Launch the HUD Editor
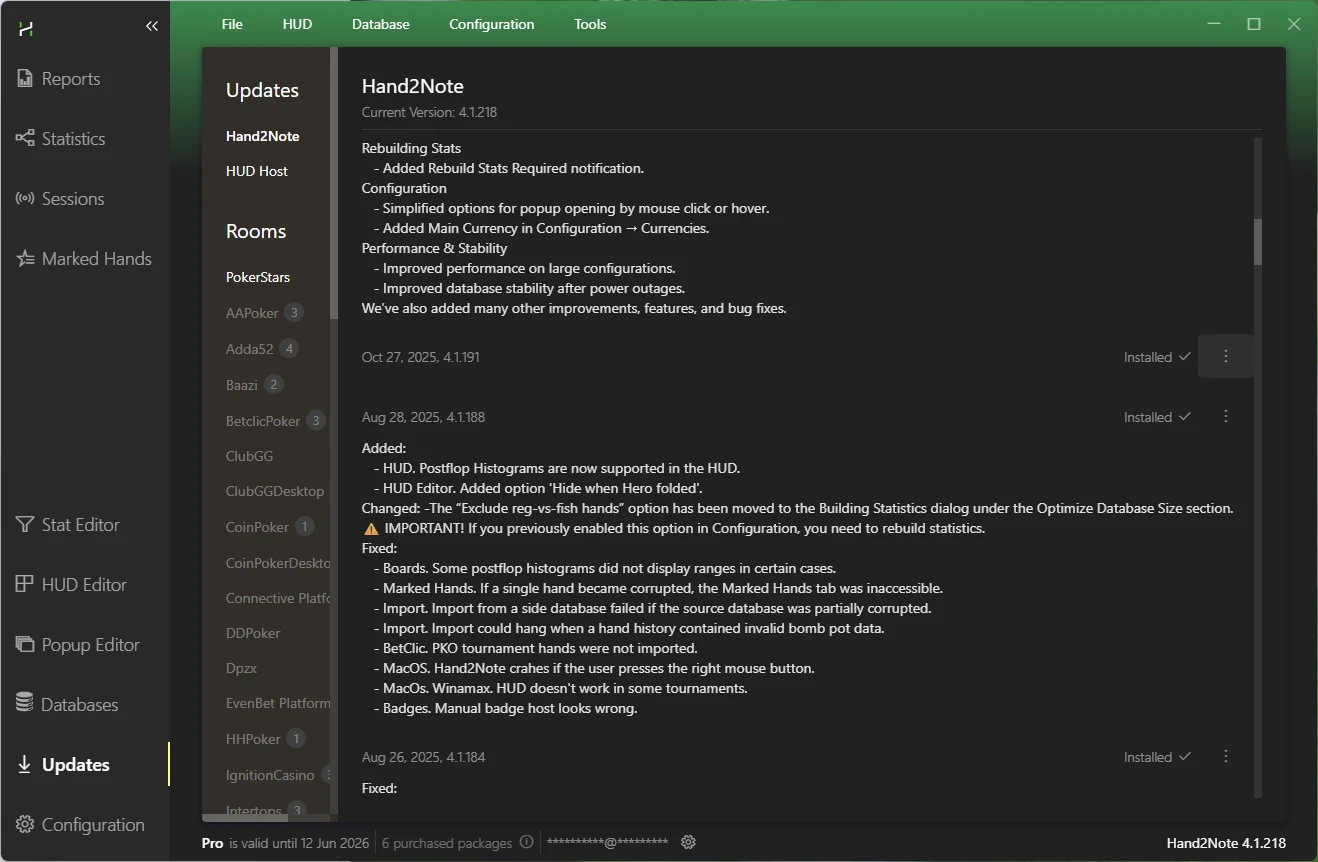Image resolution: width=1318 pixels, height=862 pixels. 71,585
